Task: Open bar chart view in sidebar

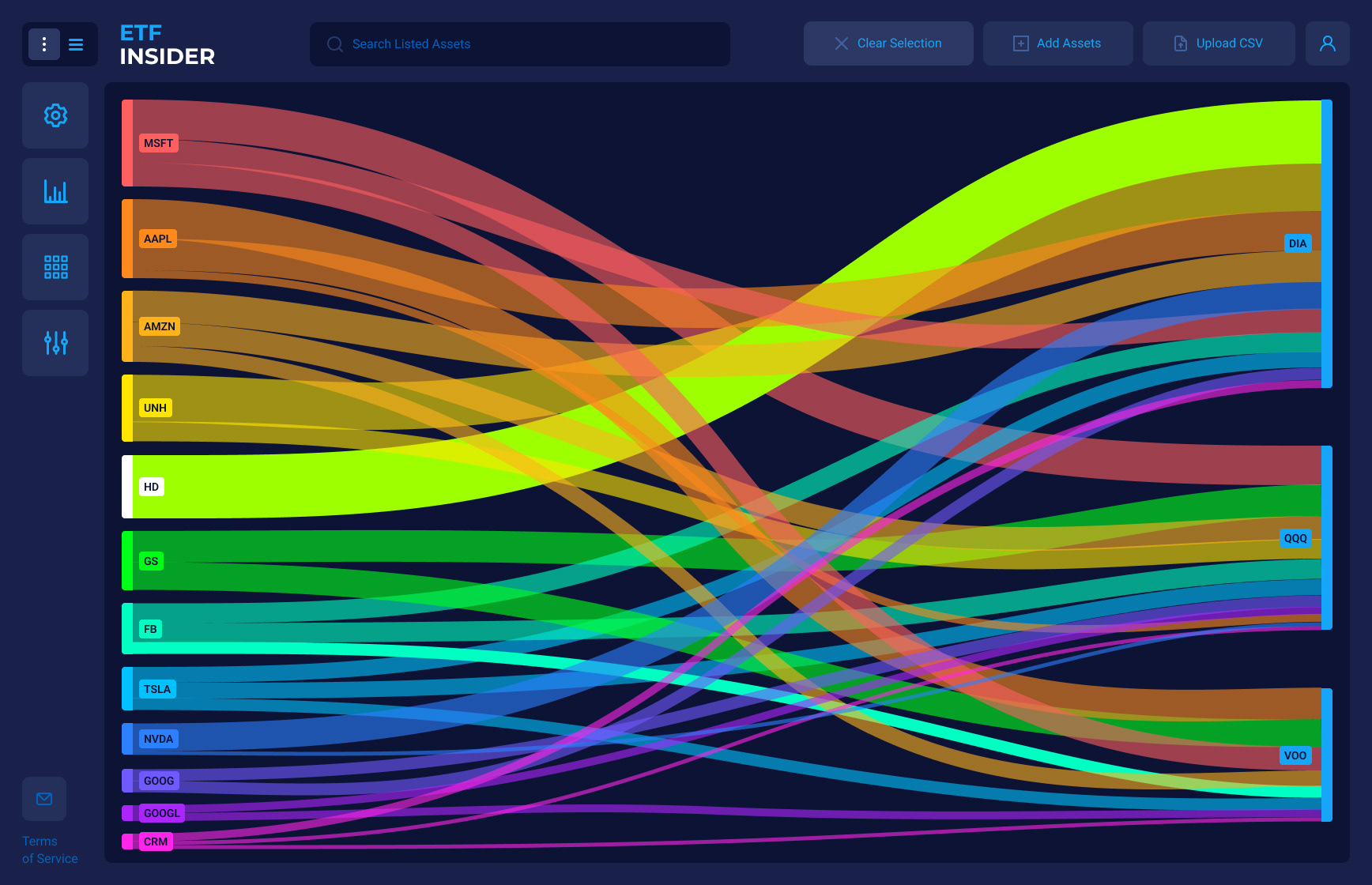Action: 55,191
